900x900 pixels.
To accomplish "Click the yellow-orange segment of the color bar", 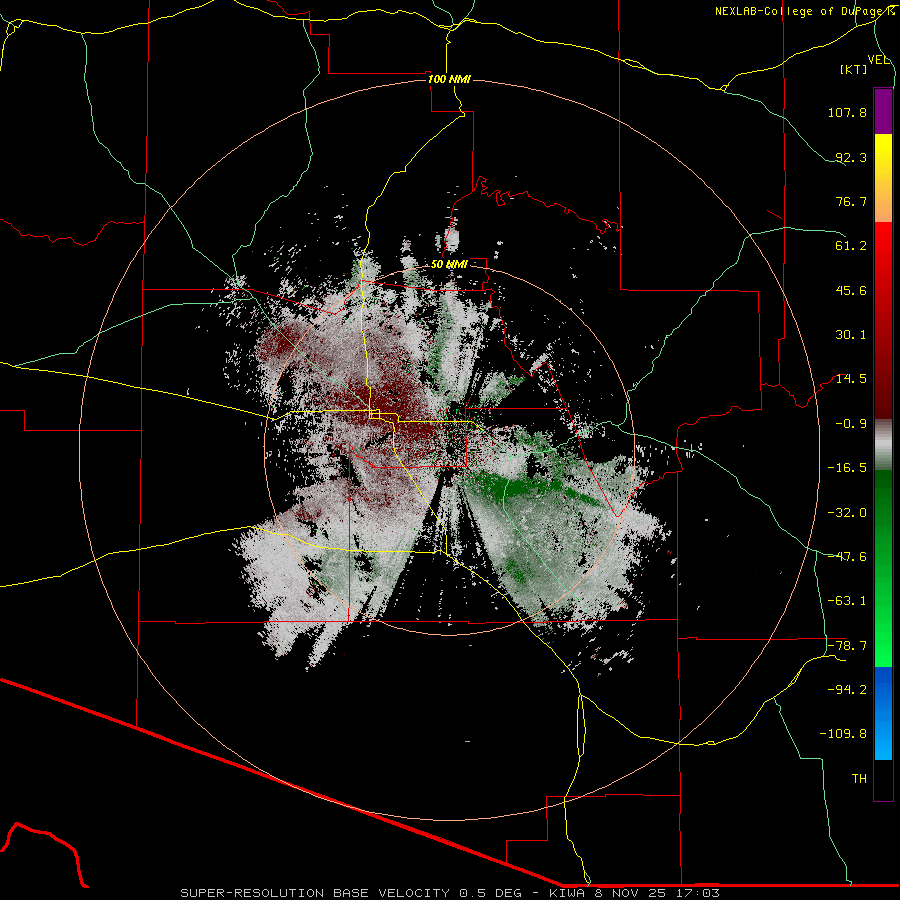I will click(x=883, y=178).
